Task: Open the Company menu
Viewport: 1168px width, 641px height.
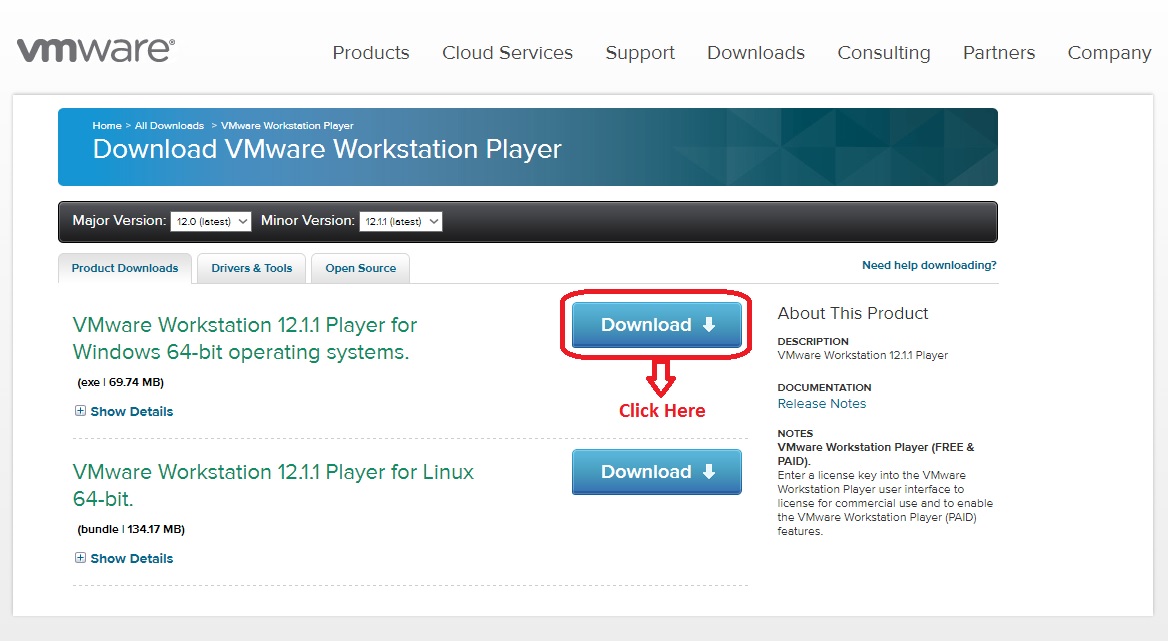Action: (1109, 53)
